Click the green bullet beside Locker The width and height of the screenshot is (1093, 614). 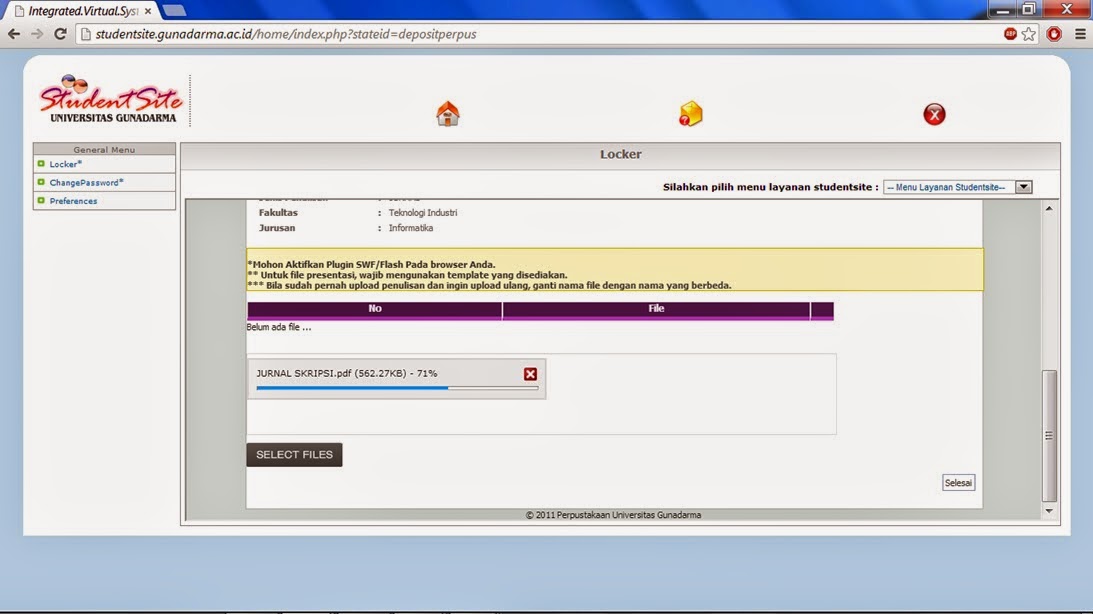pyautogui.click(x=41, y=164)
